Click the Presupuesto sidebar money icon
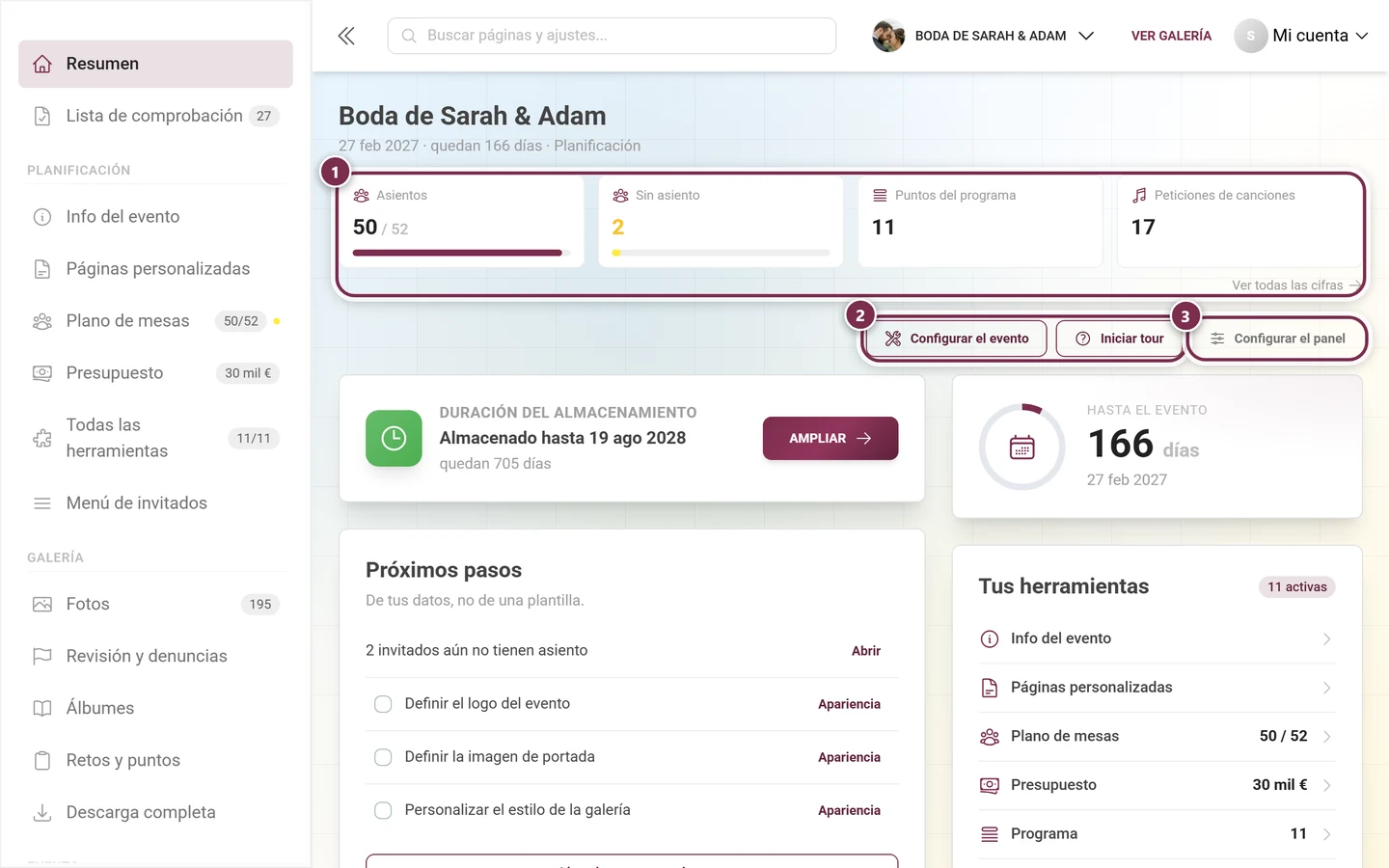 tap(42, 373)
